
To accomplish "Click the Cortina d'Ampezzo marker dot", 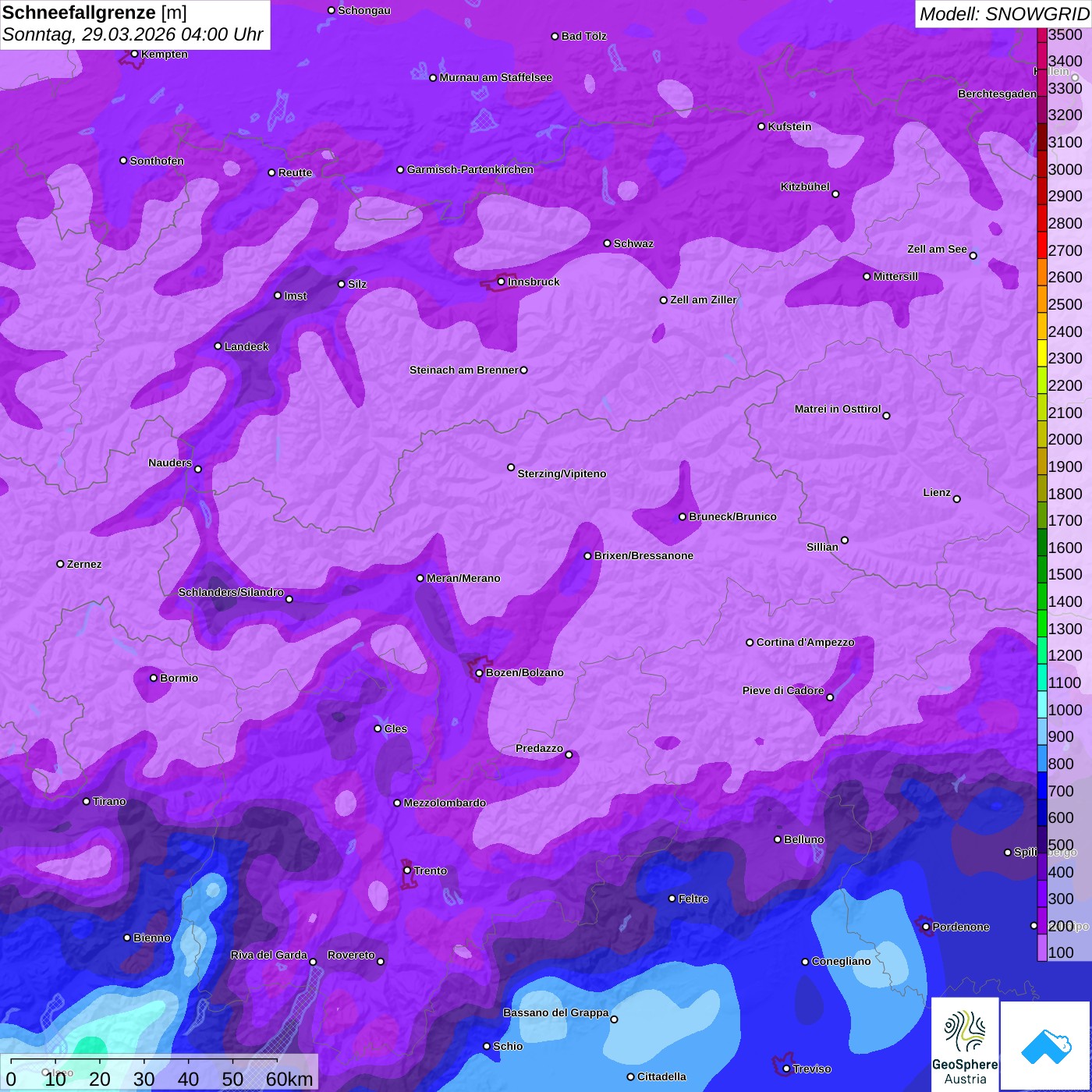I will tap(750, 643).
